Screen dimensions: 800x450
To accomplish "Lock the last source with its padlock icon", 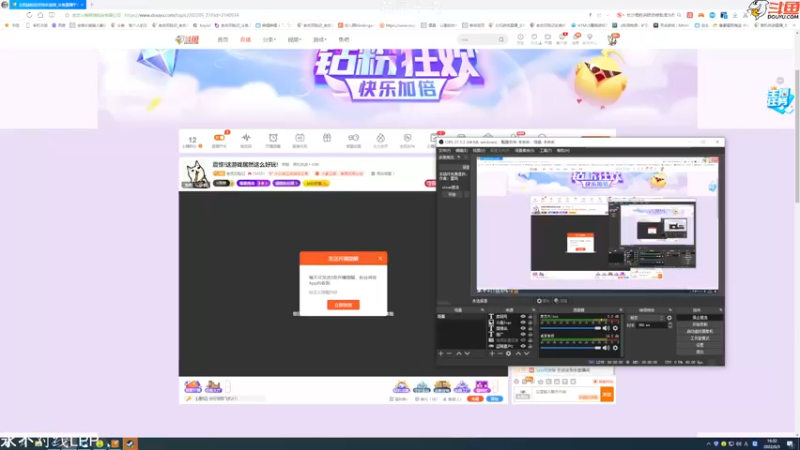I will pyautogui.click(x=531, y=346).
